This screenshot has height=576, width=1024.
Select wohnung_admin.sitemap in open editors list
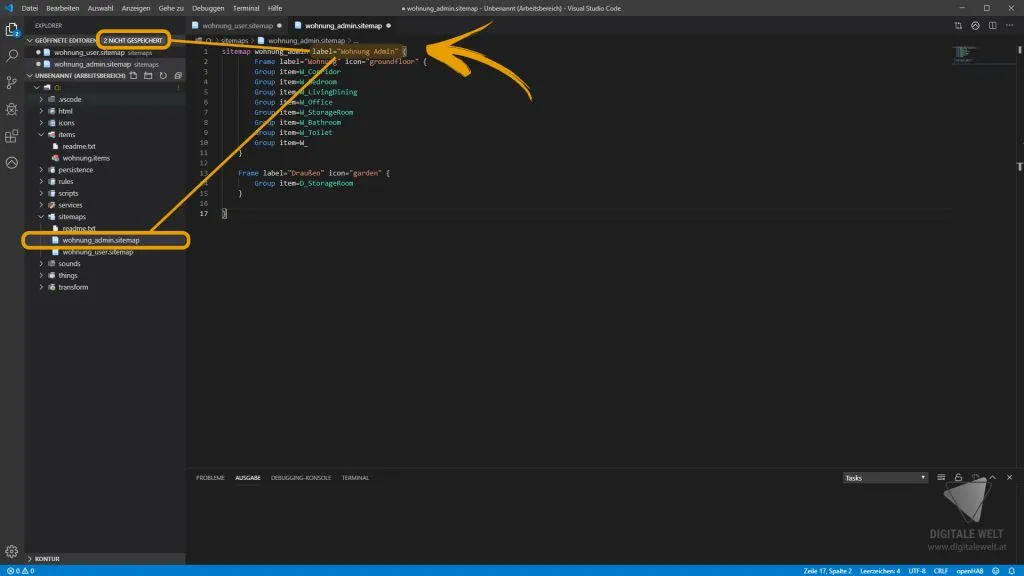coord(93,64)
